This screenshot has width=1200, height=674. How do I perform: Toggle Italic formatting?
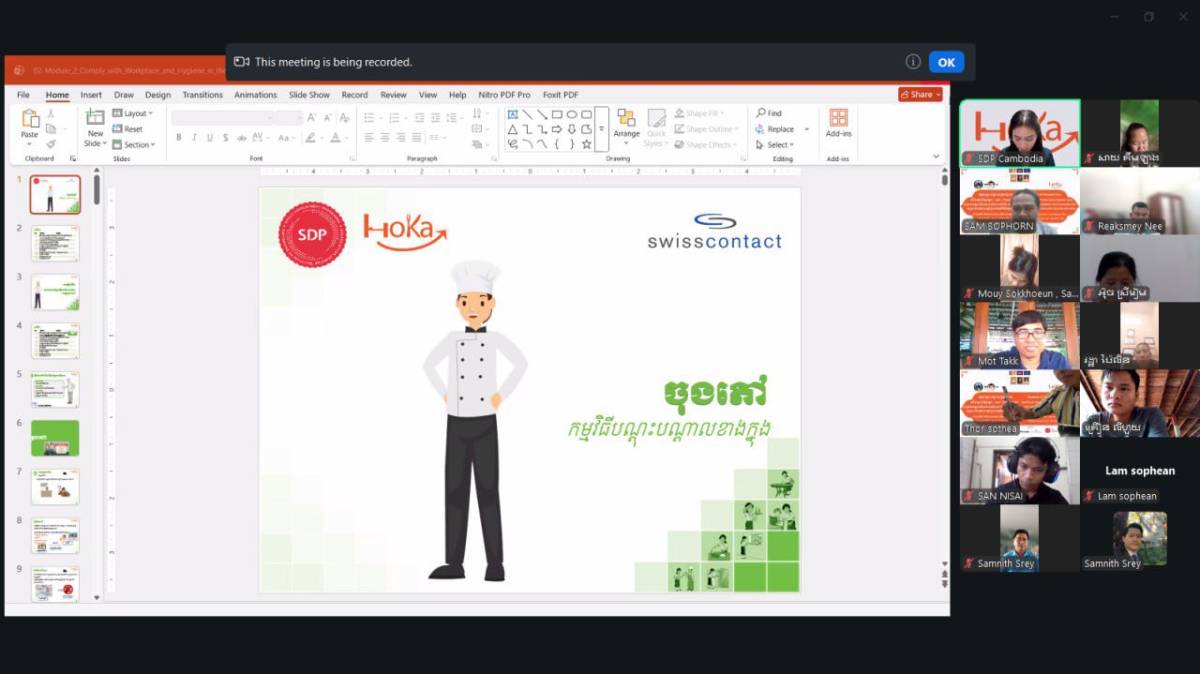(x=193, y=137)
